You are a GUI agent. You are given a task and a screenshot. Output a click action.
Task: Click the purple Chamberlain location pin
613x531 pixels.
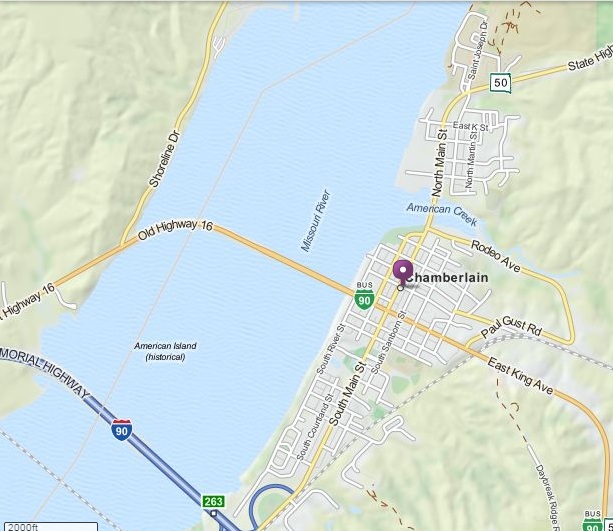pos(403,273)
